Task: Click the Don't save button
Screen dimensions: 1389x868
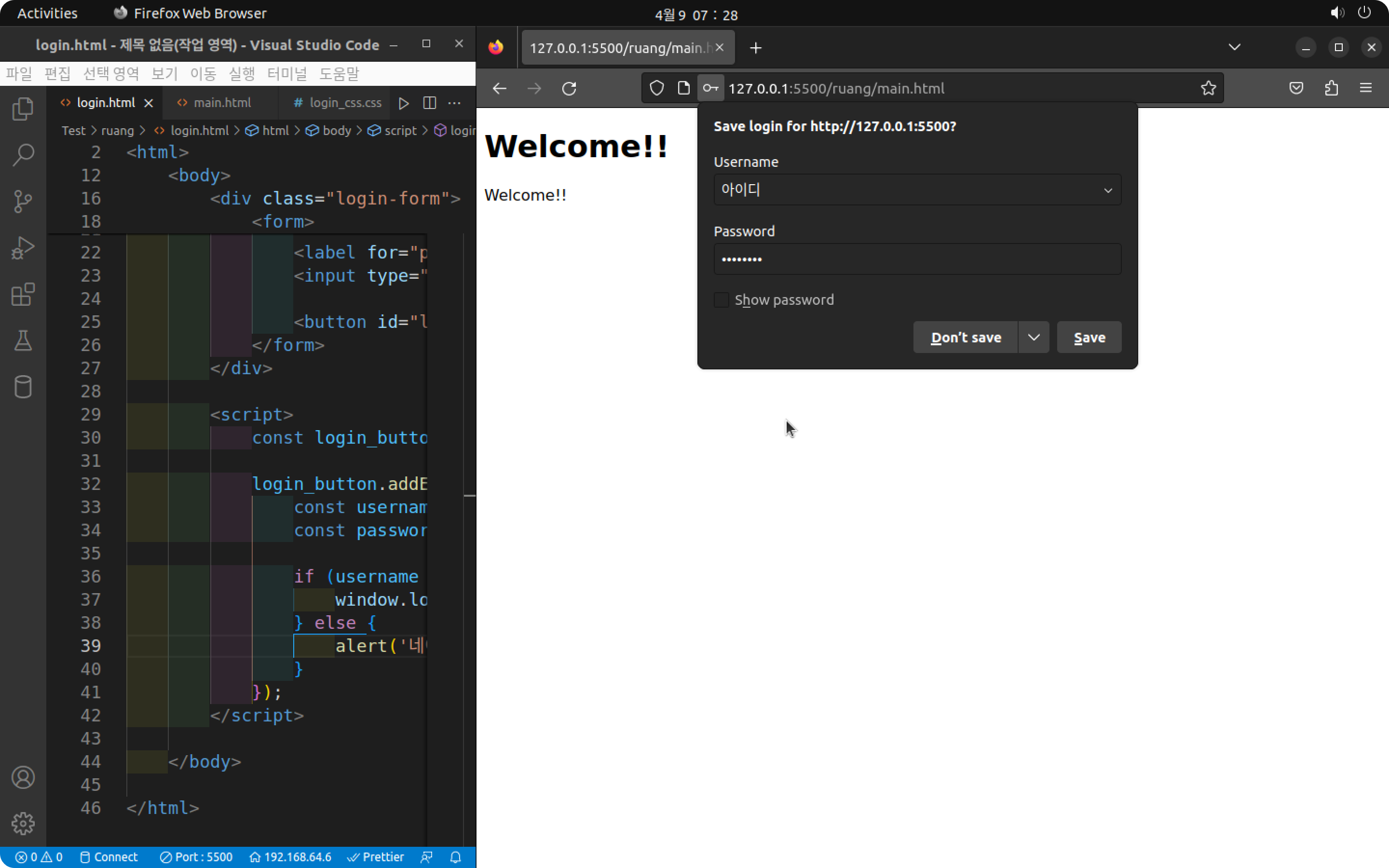Action: click(966, 337)
